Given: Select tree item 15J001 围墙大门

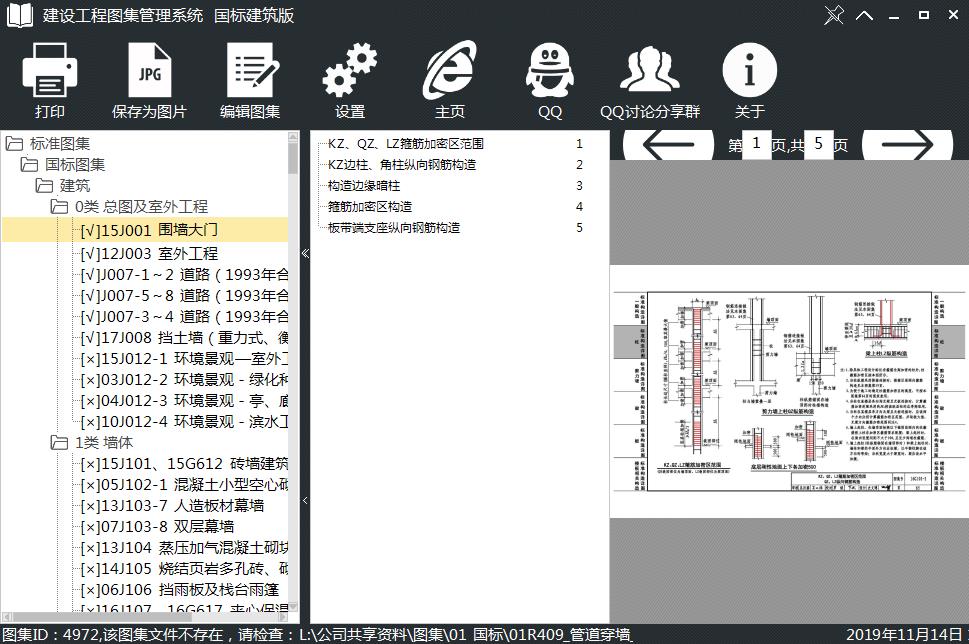Looking at the screenshot, I should pos(149,230).
